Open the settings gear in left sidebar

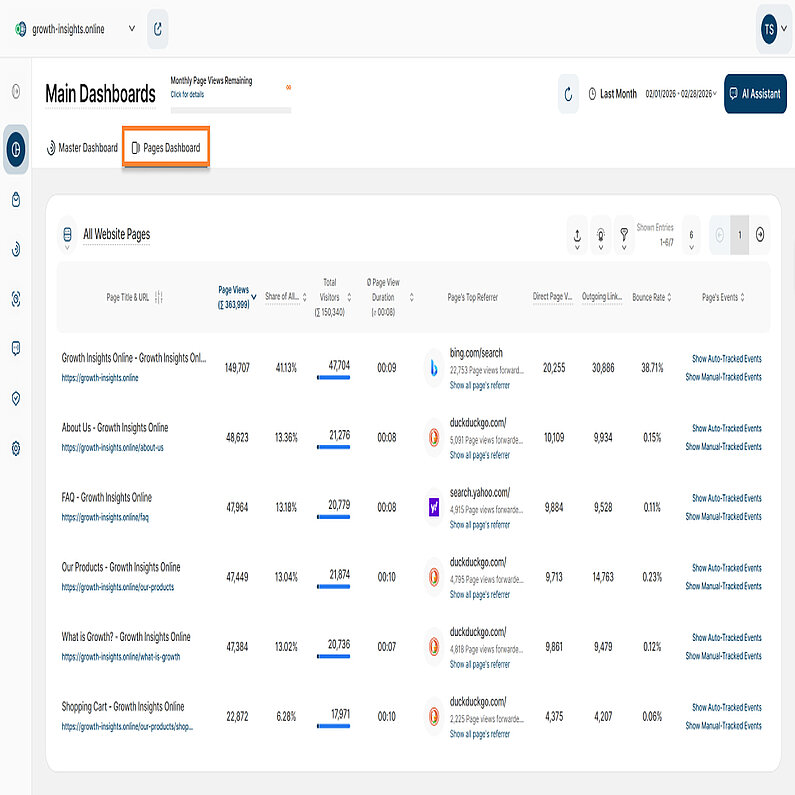[x=16, y=447]
